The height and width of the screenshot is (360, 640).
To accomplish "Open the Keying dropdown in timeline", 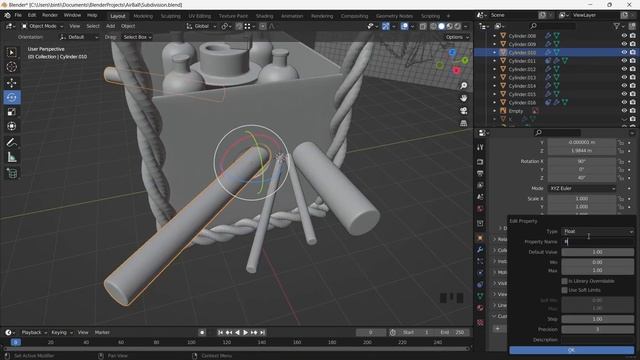I will point(62,333).
